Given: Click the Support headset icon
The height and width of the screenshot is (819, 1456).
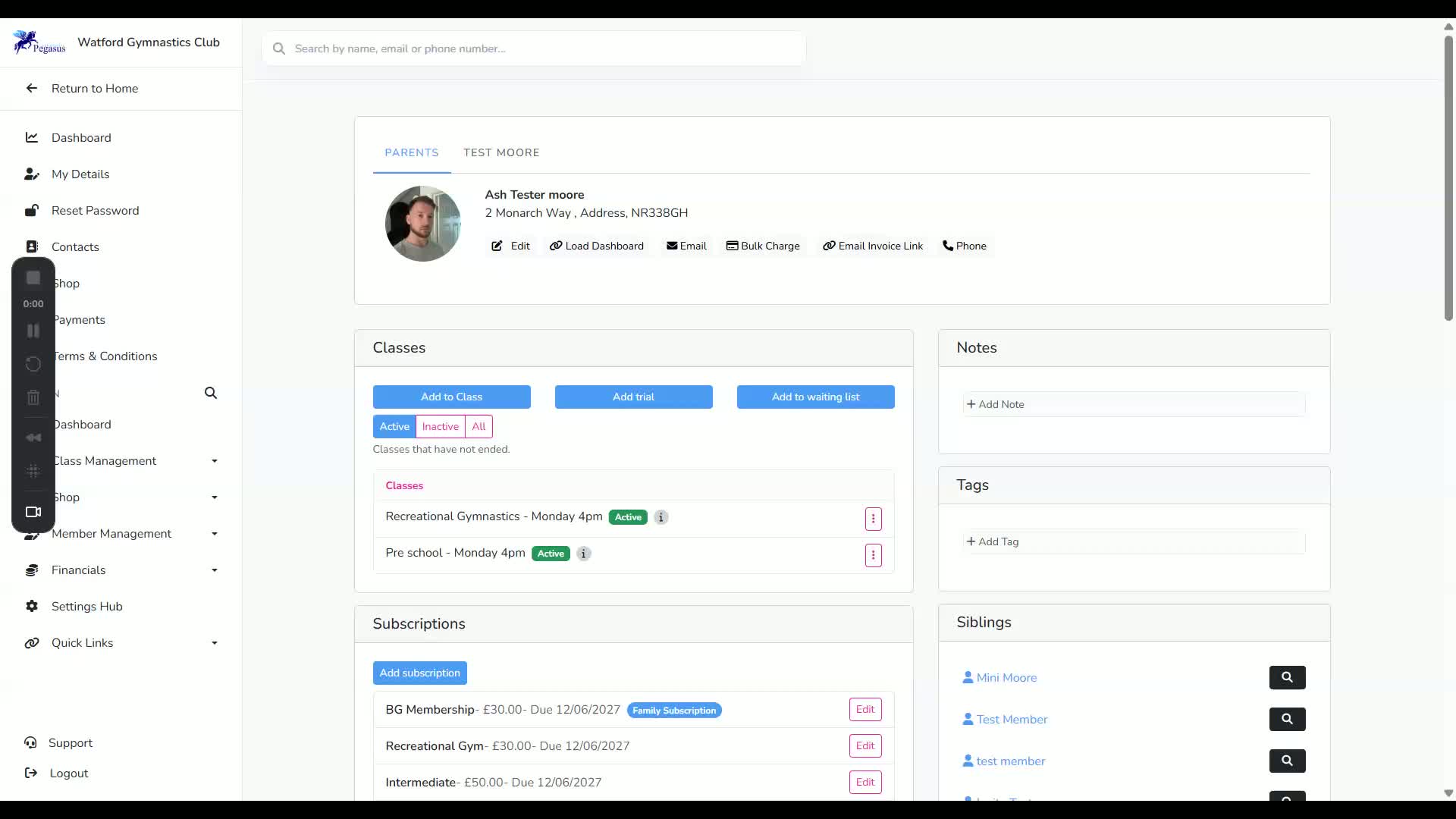Looking at the screenshot, I should click(30, 742).
